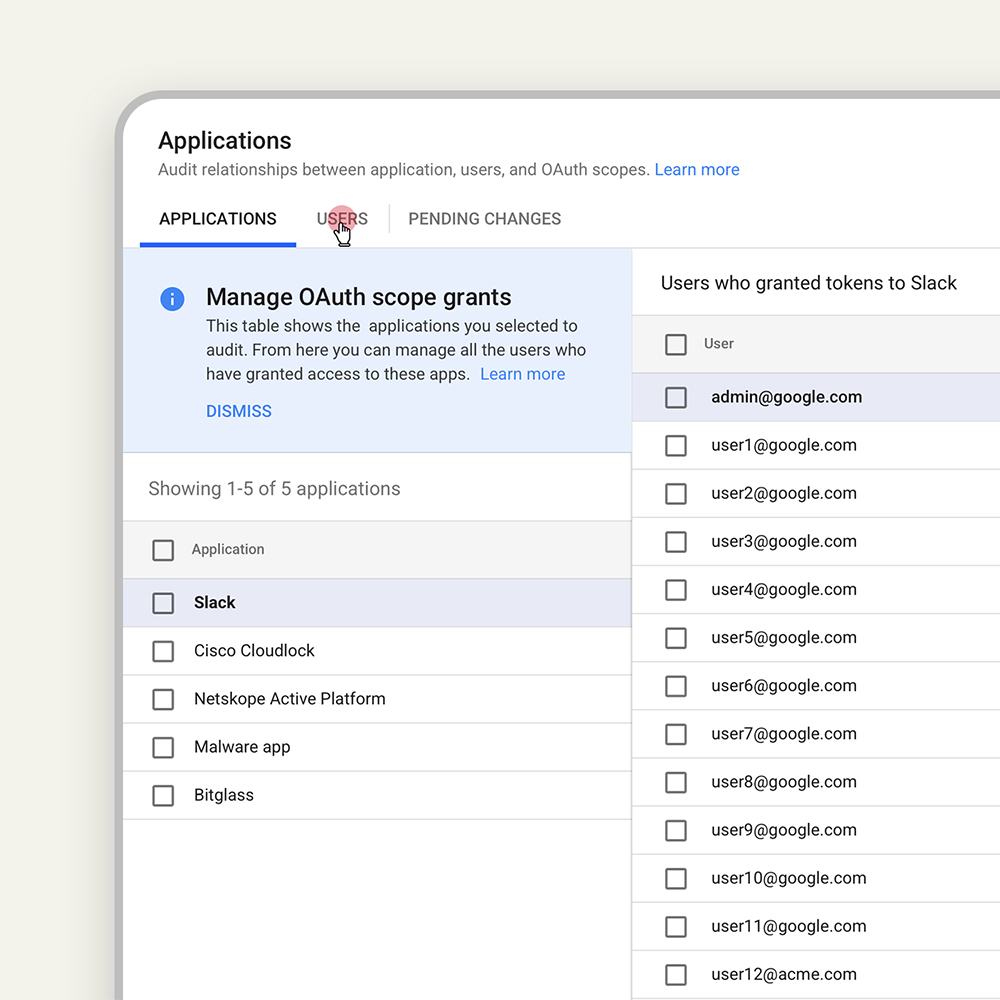
Task: Check the Netskope Active Platform checkbox
Action: pyautogui.click(x=163, y=700)
